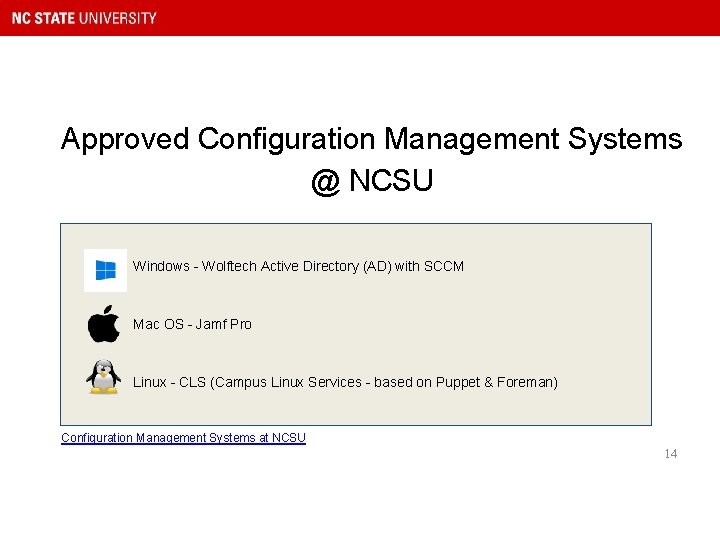The width and height of the screenshot is (720, 540).
Task: Open the Configuration Management Systems at NCSU link
Action: tap(183, 438)
